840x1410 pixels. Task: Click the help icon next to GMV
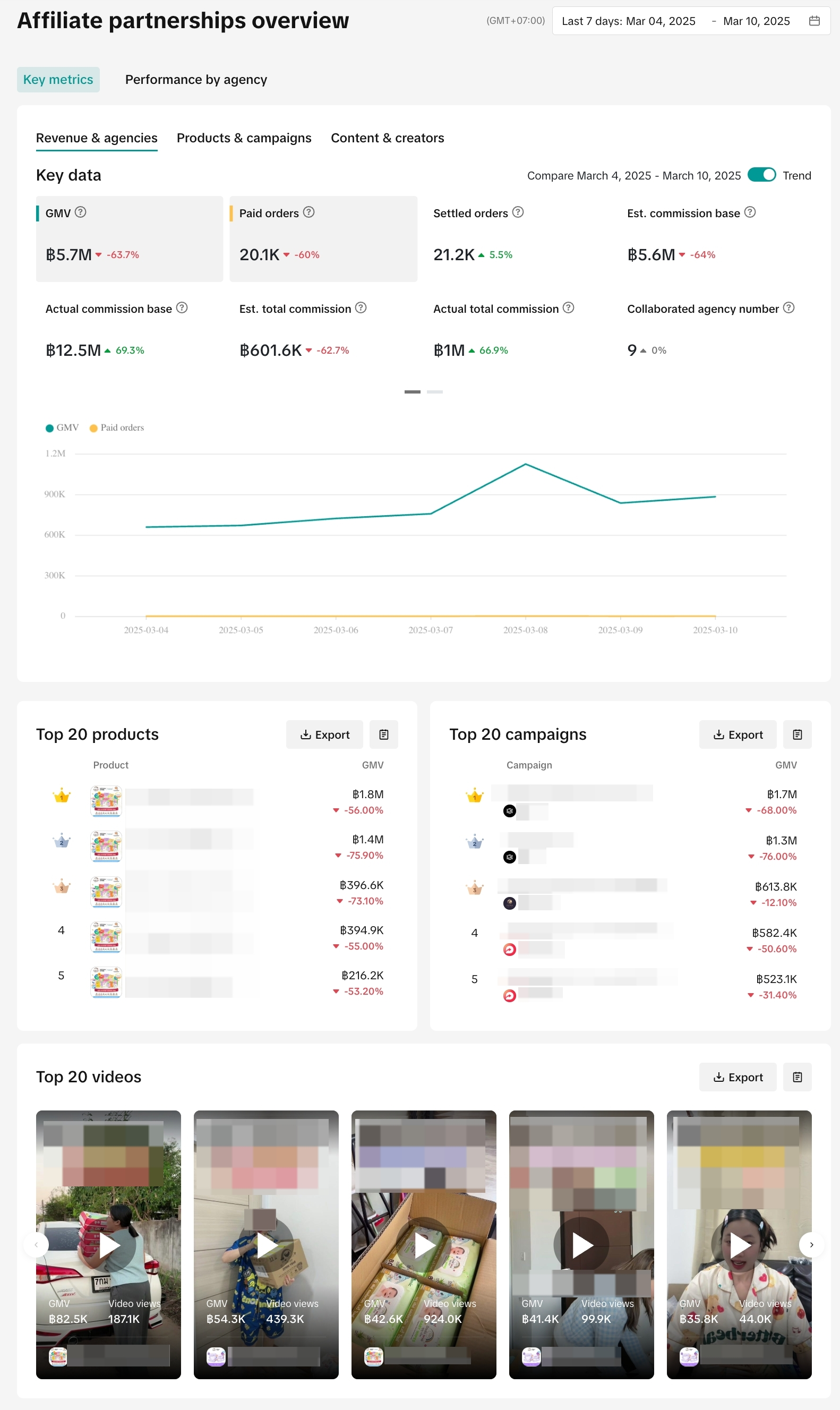pos(80,212)
